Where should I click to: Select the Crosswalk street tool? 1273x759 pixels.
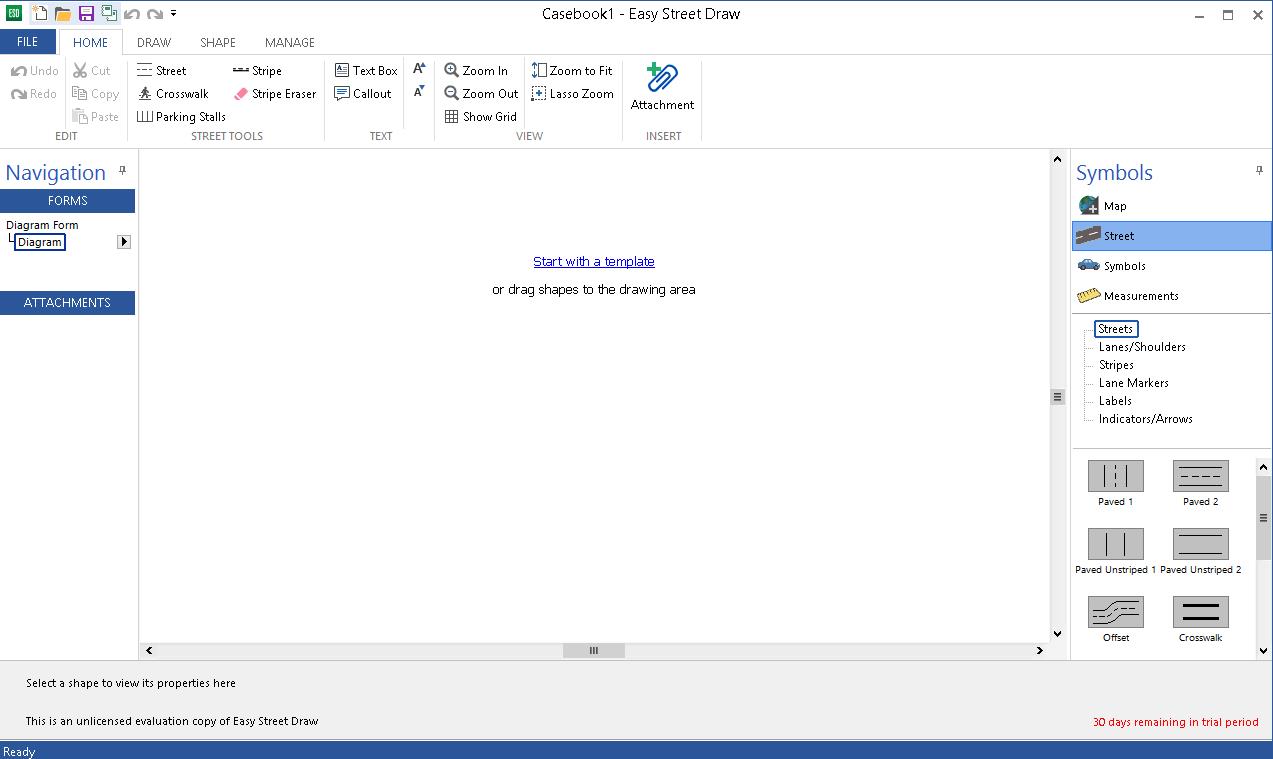coord(173,94)
